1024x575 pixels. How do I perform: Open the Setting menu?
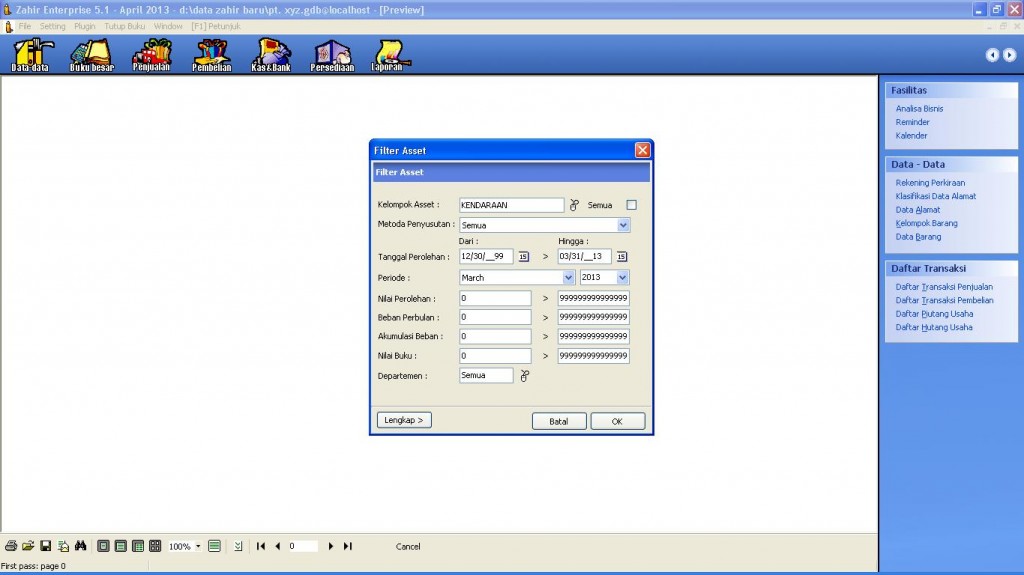click(52, 25)
